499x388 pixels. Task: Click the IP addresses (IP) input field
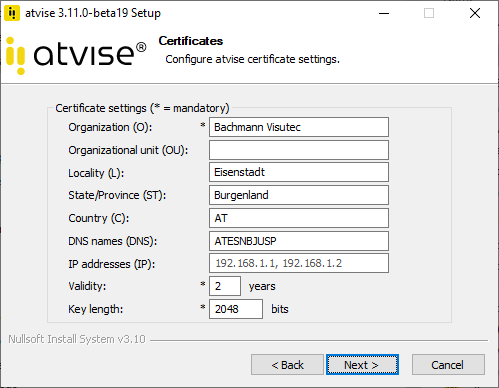pyautogui.click(x=299, y=263)
